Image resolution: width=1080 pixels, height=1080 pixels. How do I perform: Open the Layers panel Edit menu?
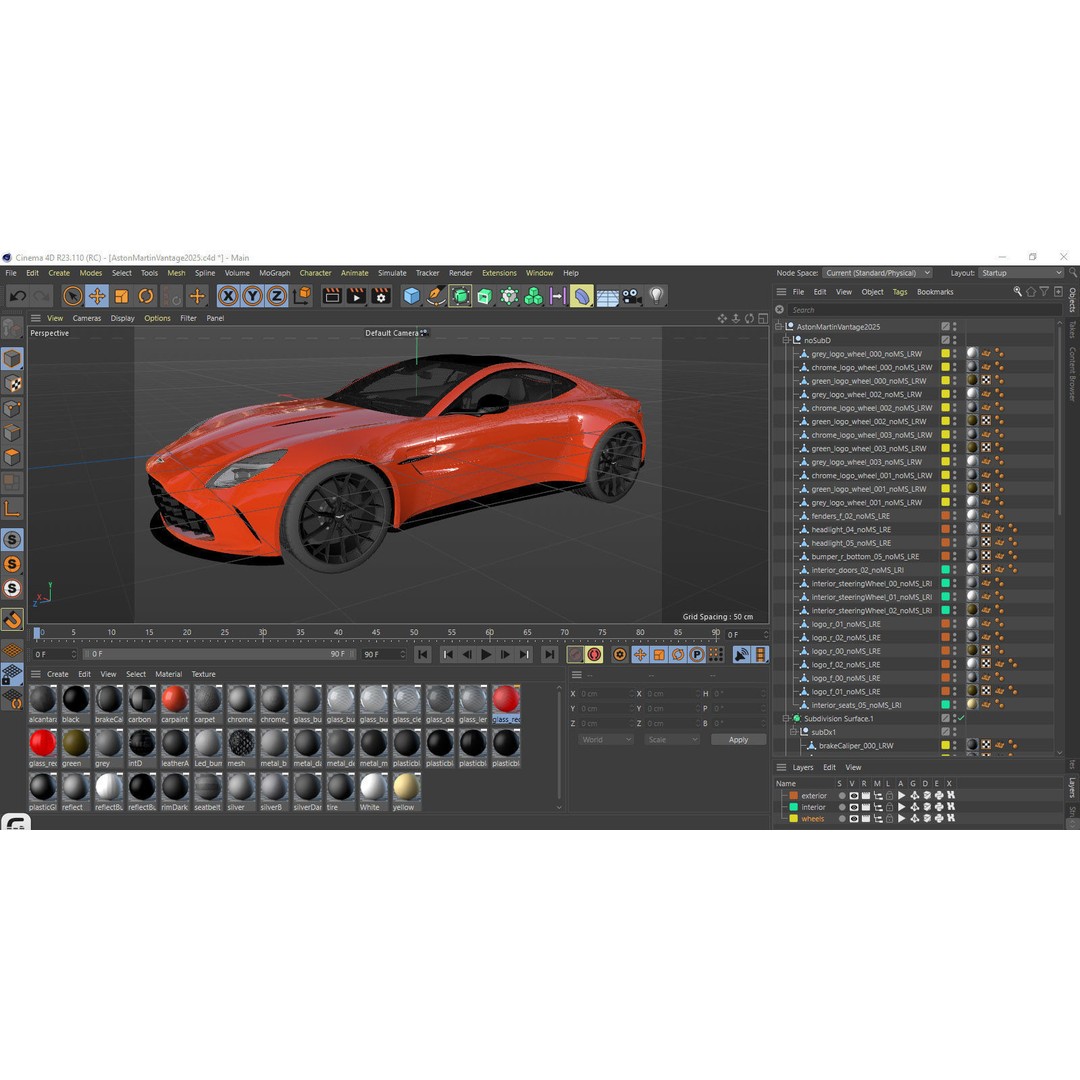tap(829, 767)
